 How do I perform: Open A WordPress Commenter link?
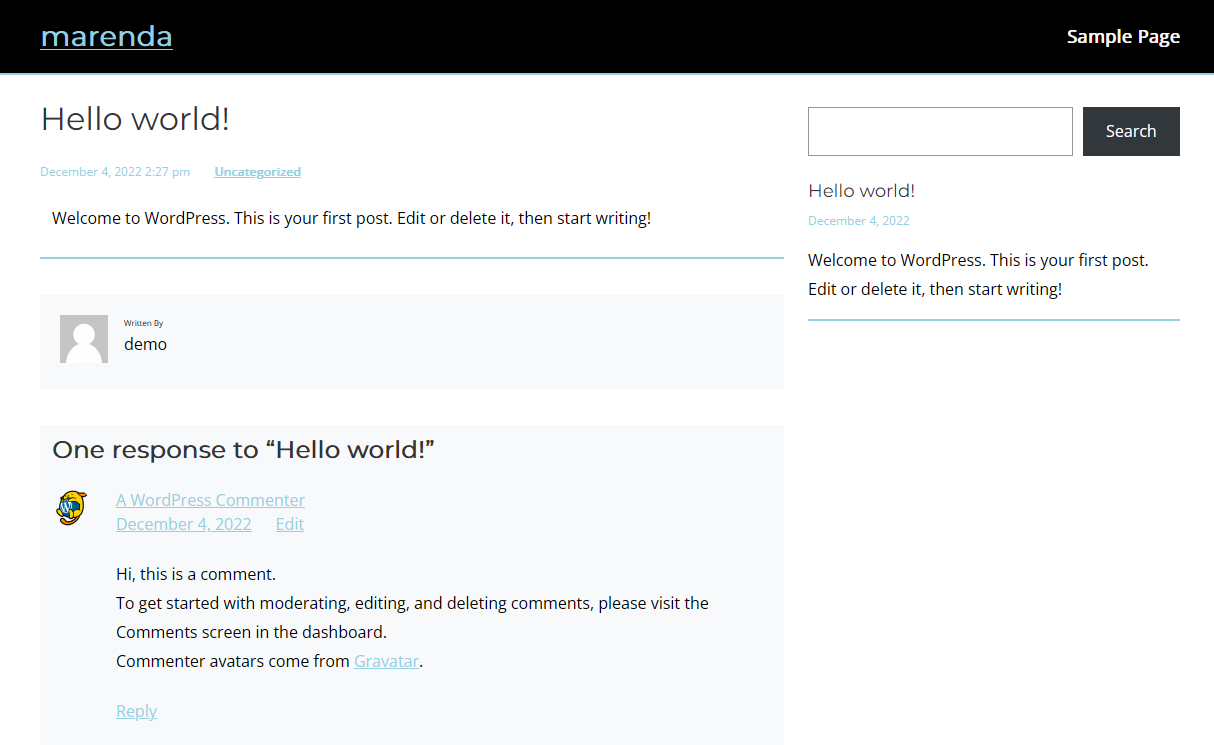(x=210, y=500)
